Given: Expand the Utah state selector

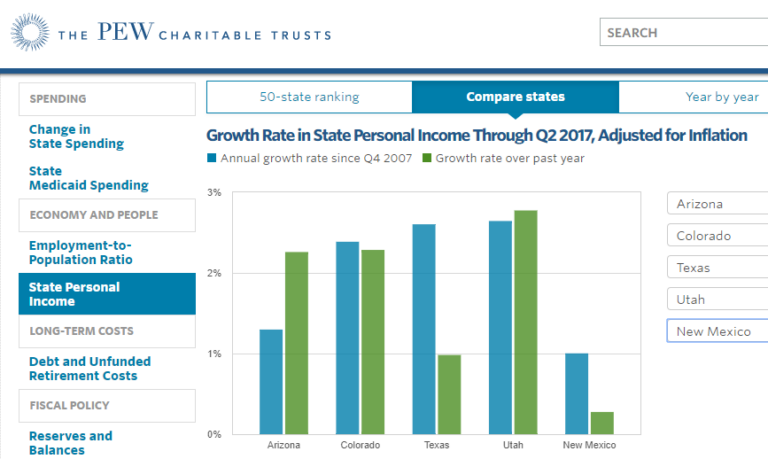Looking at the screenshot, I should click(717, 299).
